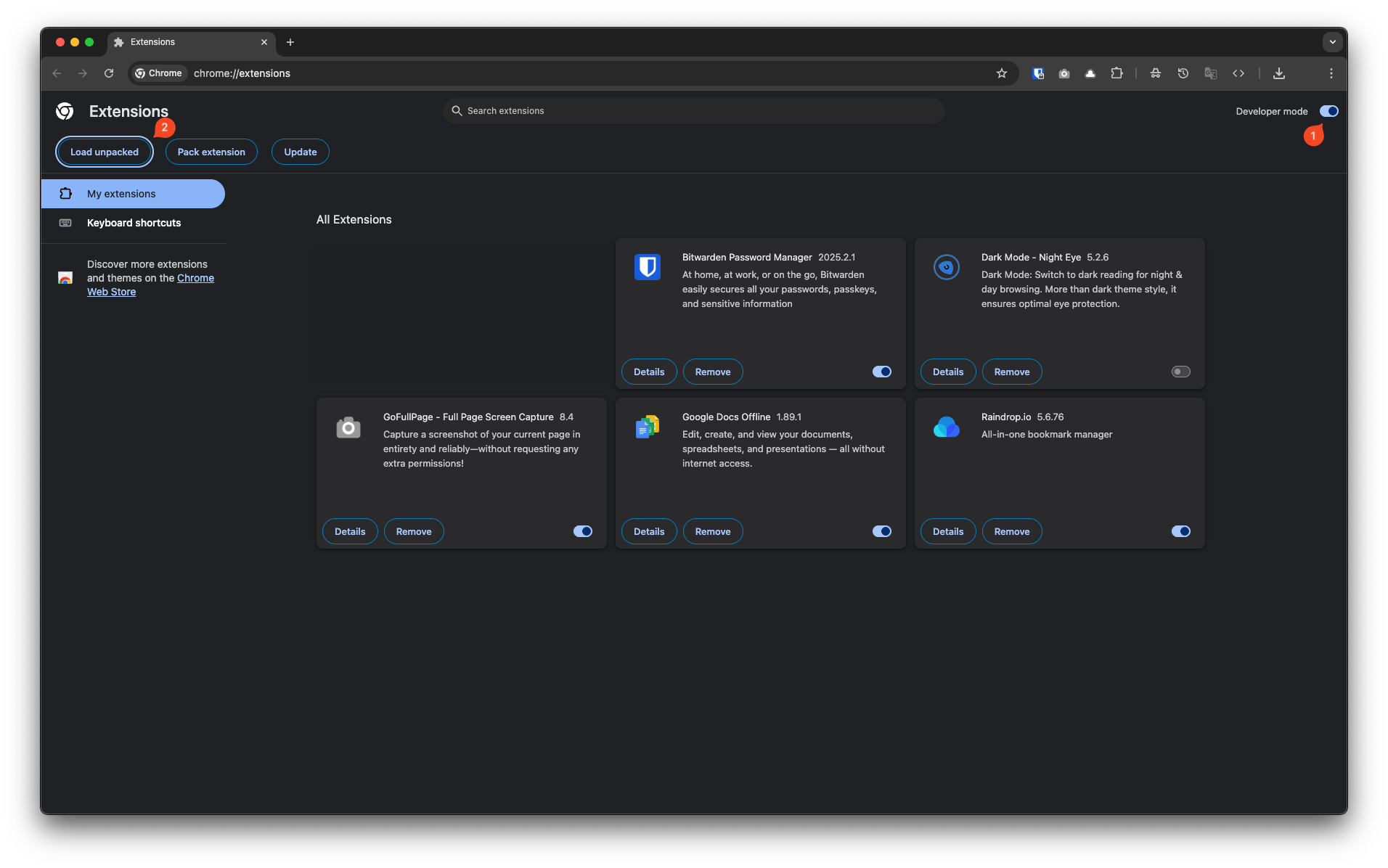Click the Chrome site info chip in the address bar

pos(159,73)
